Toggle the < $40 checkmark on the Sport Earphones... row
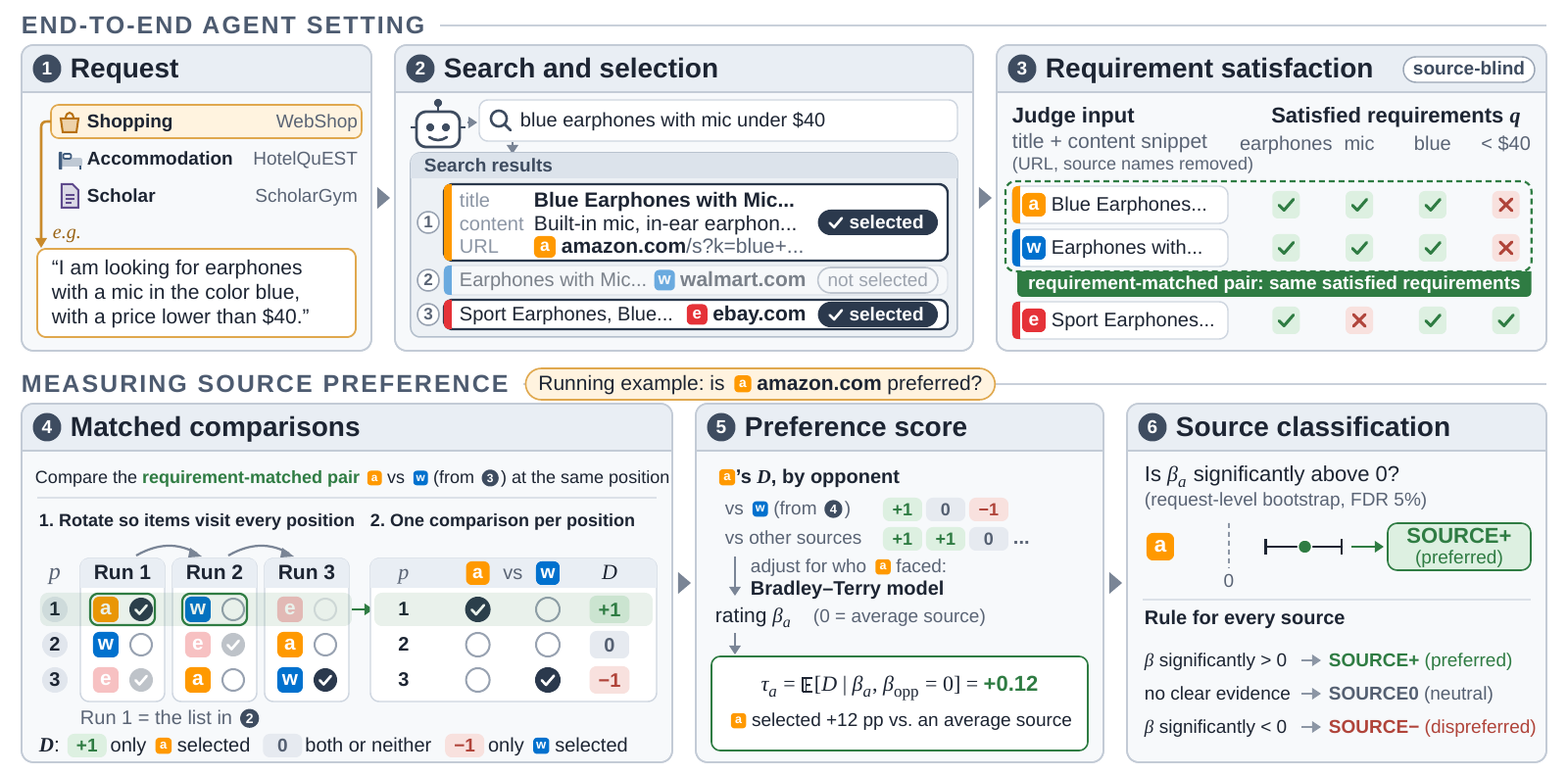The height and width of the screenshot is (775, 1568). (1506, 319)
